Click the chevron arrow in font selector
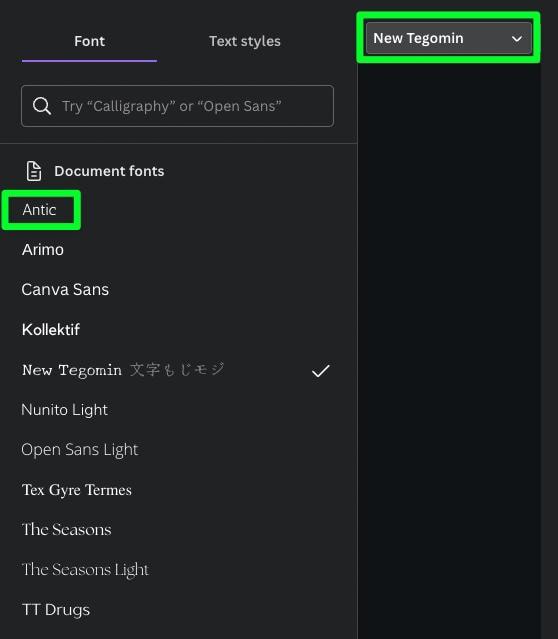The height and width of the screenshot is (639, 558). point(517,39)
